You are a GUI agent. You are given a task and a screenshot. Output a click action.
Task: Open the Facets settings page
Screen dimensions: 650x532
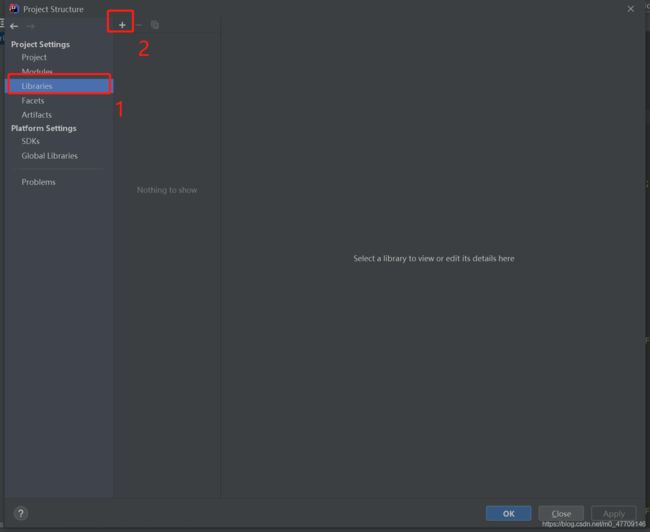click(x=33, y=100)
